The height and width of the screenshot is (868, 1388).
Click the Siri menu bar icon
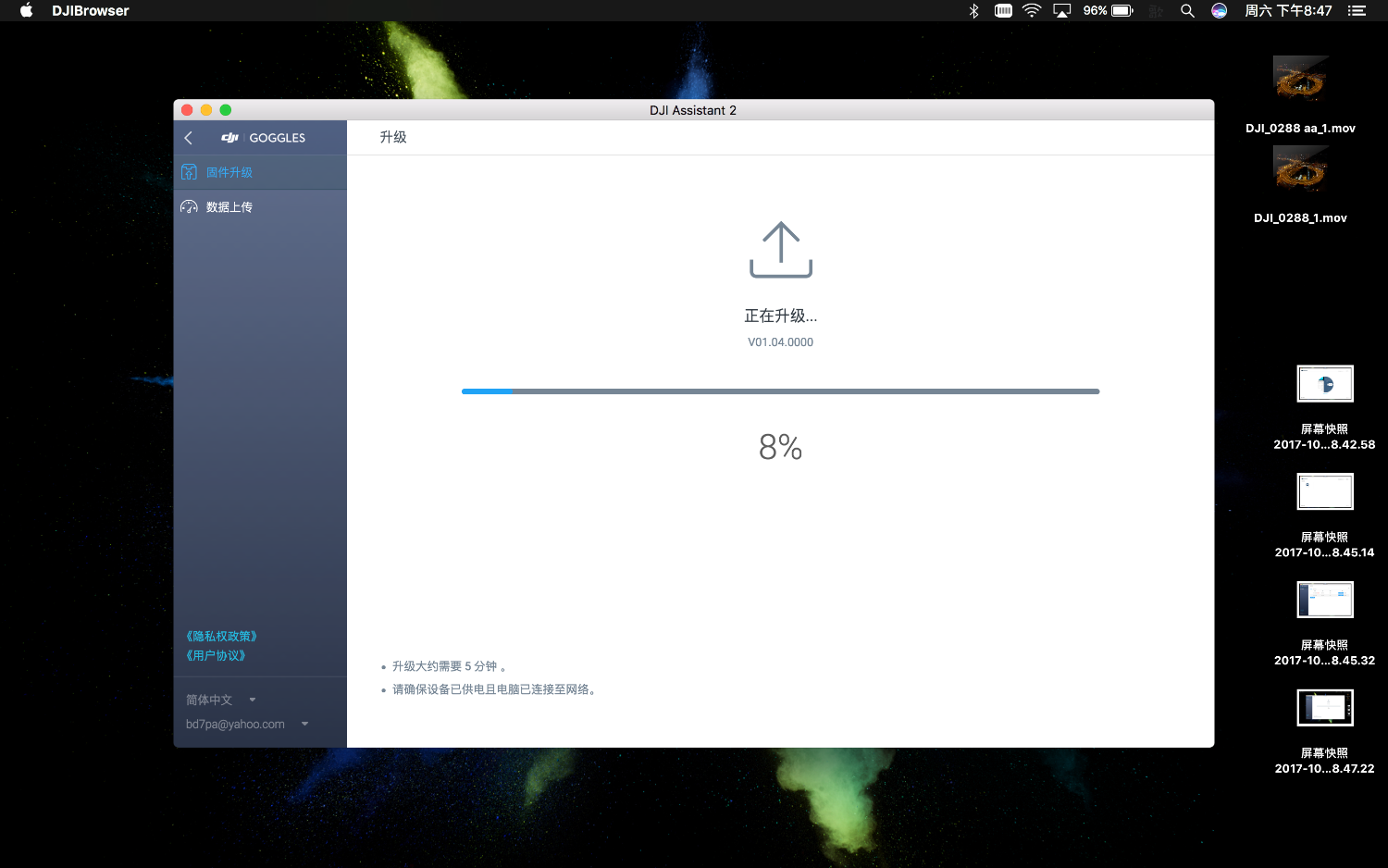tap(1220, 10)
